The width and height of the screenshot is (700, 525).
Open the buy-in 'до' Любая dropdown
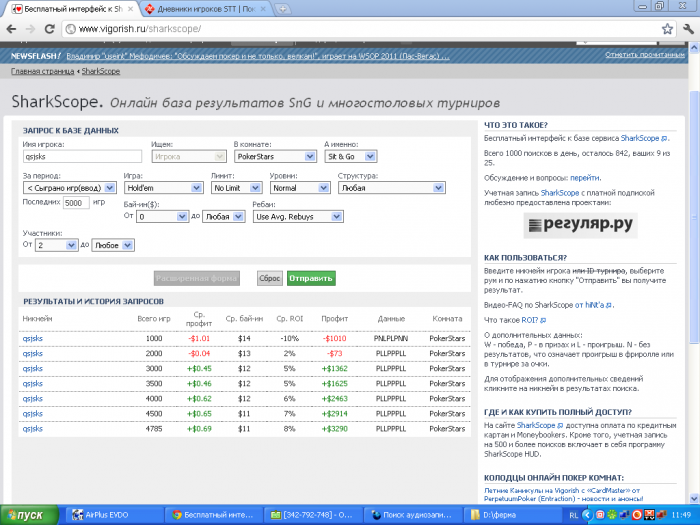(224, 217)
